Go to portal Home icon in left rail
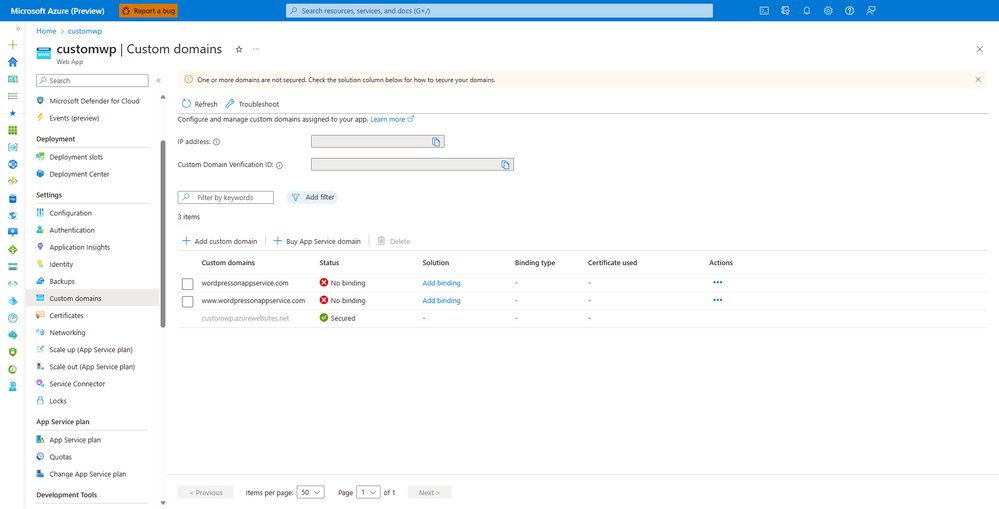999x509 pixels. coord(13,62)
